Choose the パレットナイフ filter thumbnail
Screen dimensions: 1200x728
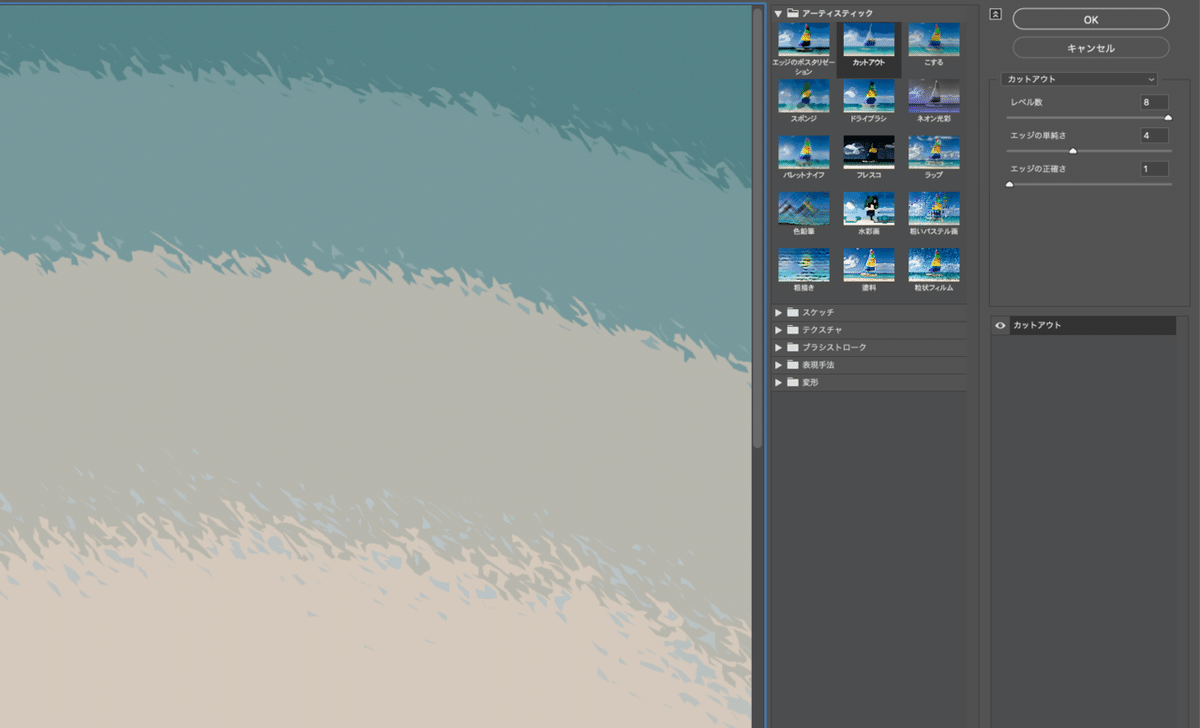tap(804, 152)
